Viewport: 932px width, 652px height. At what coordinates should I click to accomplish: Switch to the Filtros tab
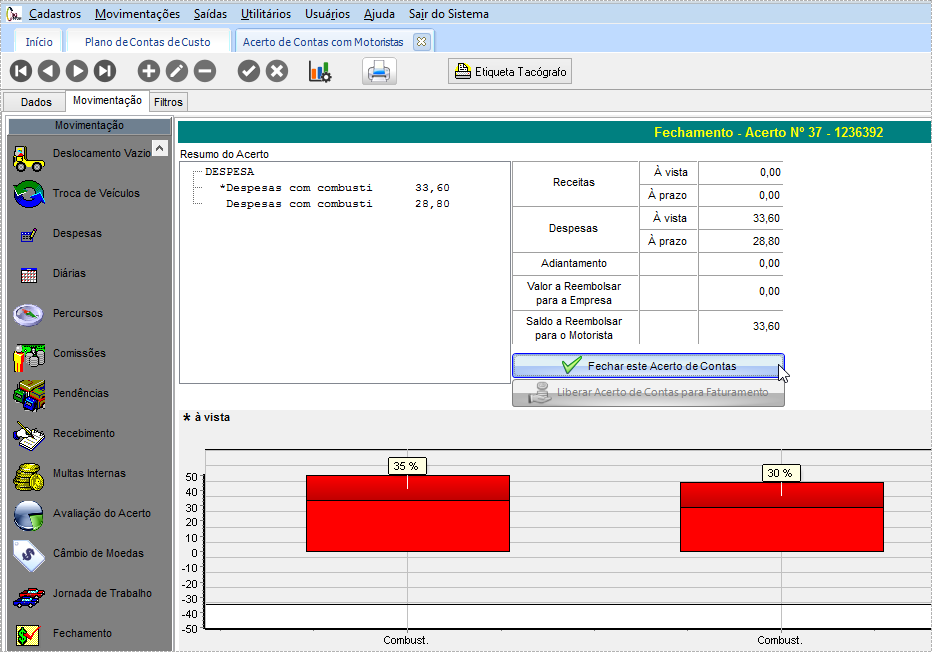[x=168, y=102]
